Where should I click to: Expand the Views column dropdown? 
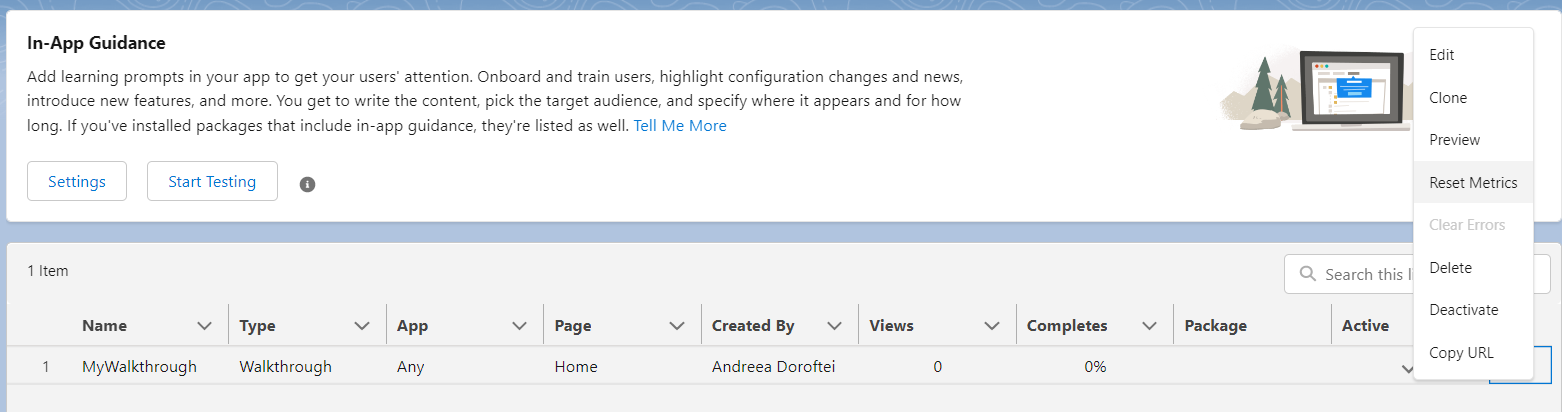click(x=992, y=326)
